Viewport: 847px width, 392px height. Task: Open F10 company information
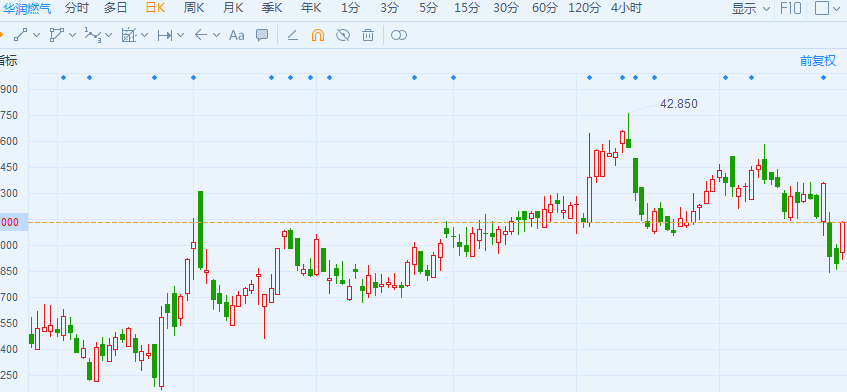tap(791, 9)
